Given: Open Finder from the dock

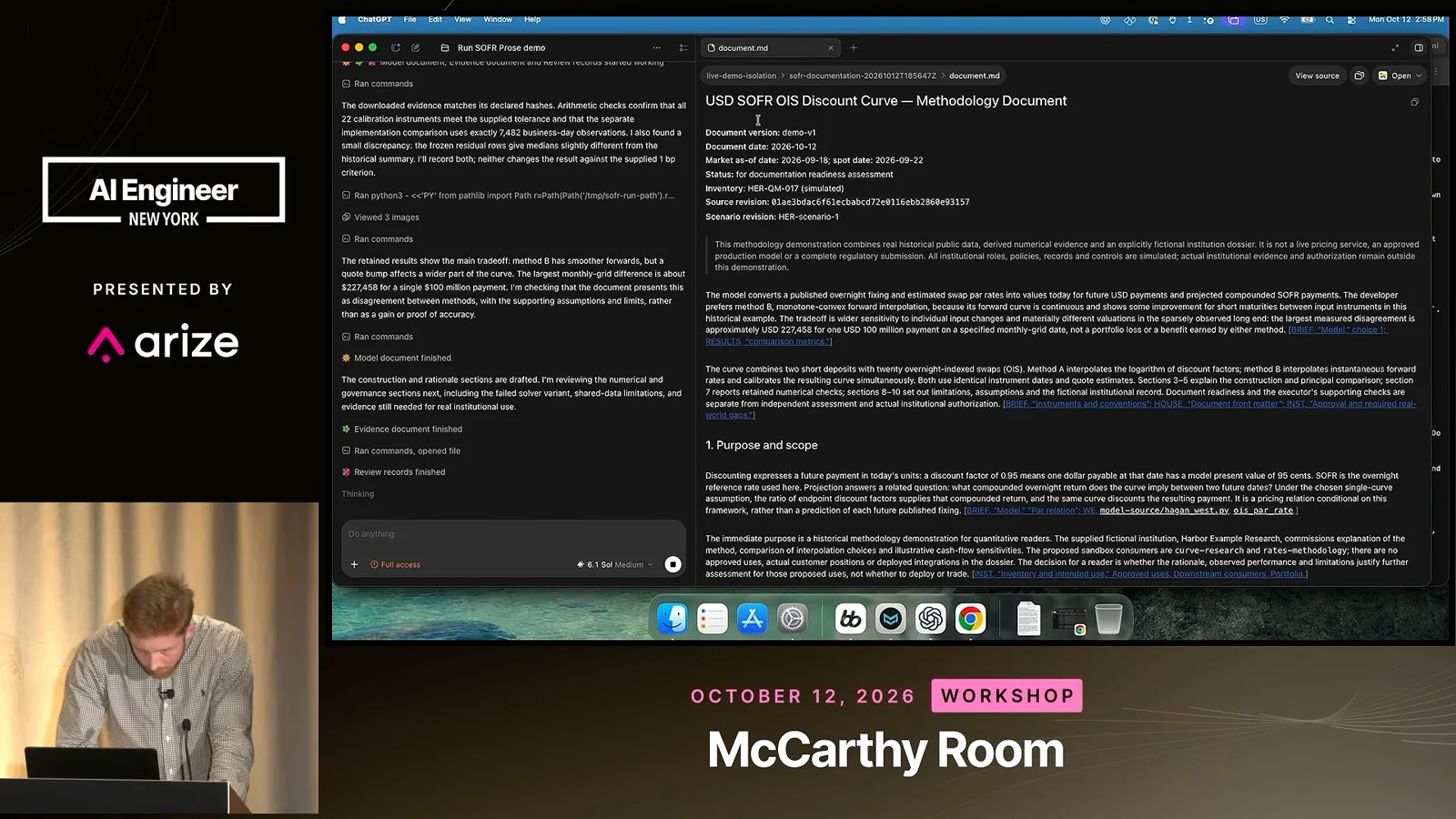Looking at the screenshot, I should coord(672,619).
